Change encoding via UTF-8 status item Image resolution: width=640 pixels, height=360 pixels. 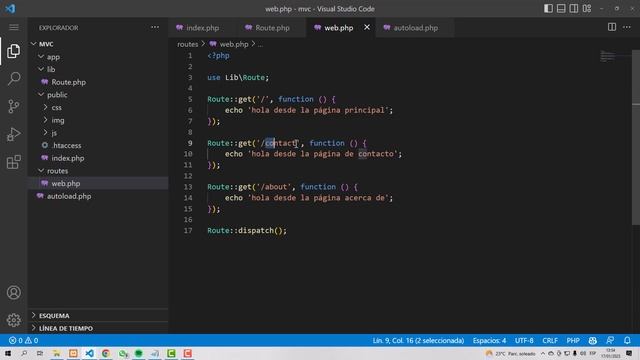[x=524, y=340]
